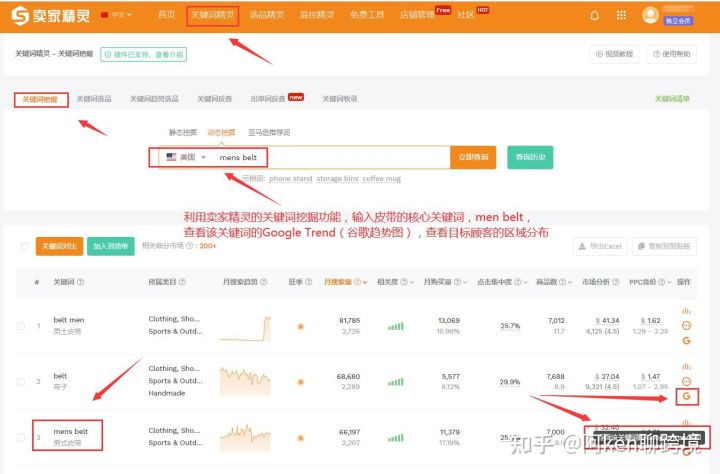
Task: Check the mens belt row checkbox
Action: [21, 437]
